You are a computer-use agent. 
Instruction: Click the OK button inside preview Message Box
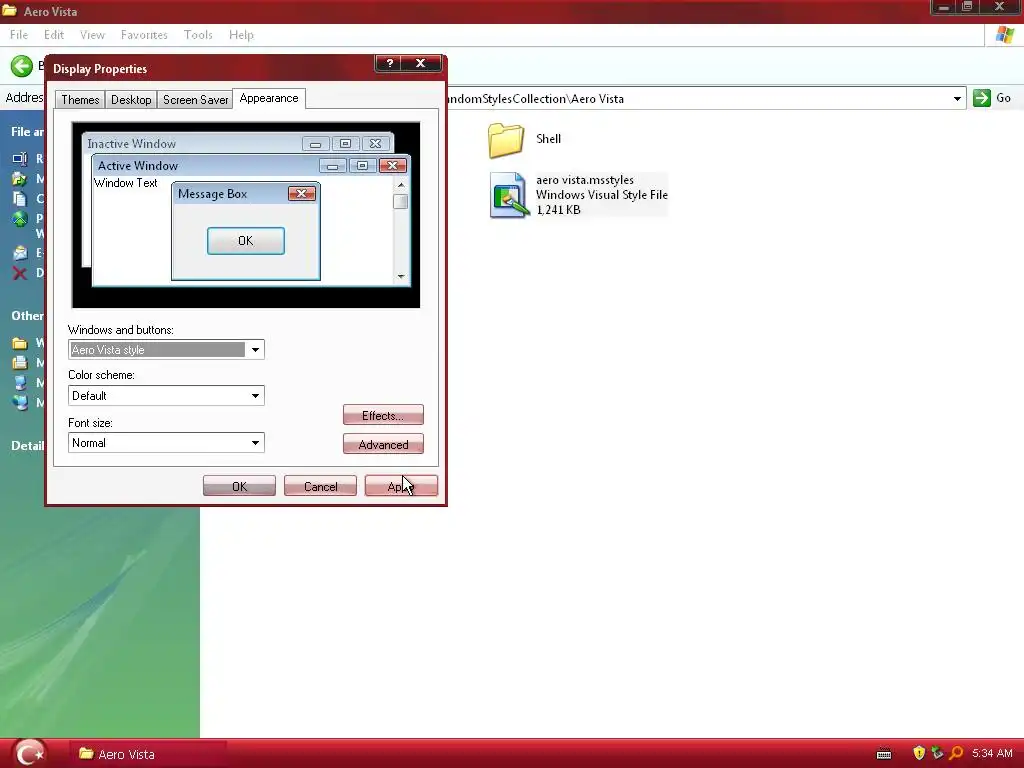tap(246, 241)
